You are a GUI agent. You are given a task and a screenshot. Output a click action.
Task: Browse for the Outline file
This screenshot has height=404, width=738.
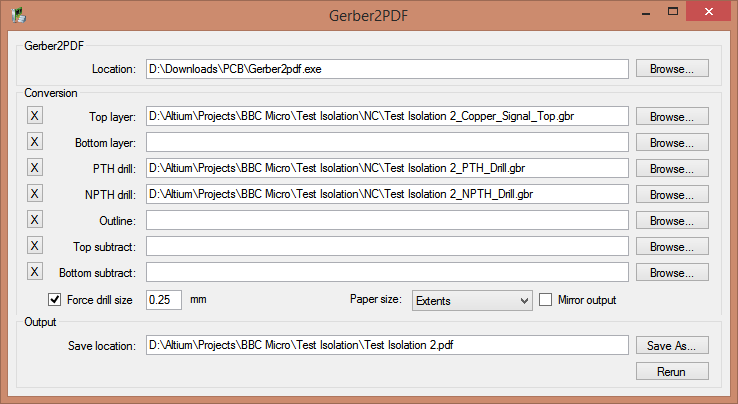point(672,220)
